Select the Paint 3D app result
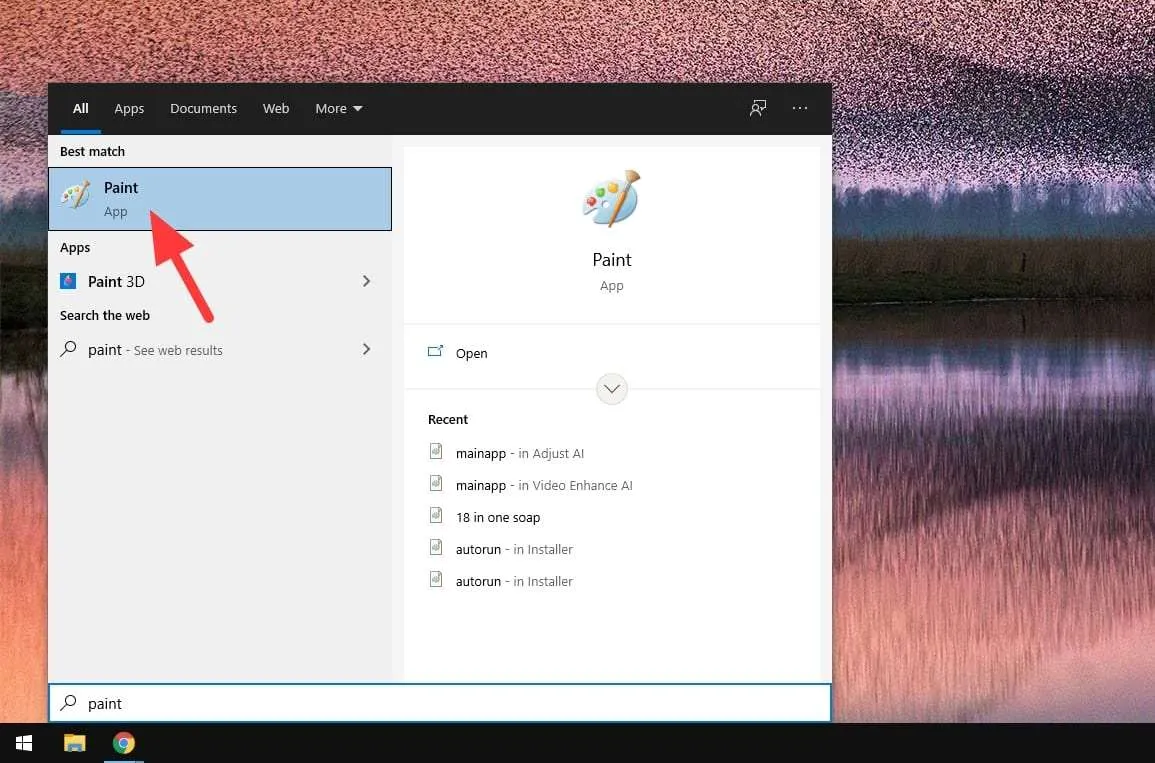 tap(220, 281)
